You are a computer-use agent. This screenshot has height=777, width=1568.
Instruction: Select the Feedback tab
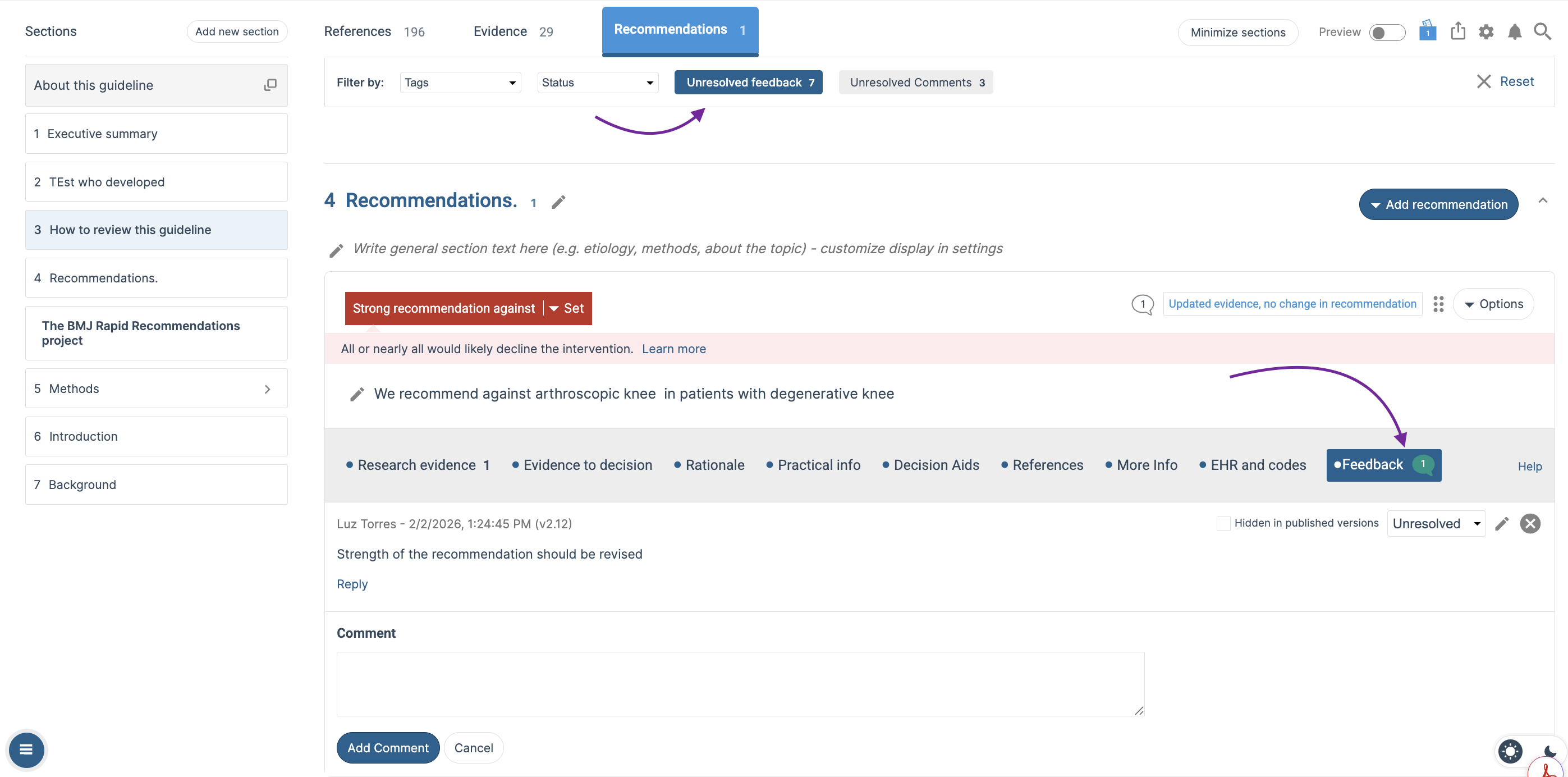point(1383,465)
